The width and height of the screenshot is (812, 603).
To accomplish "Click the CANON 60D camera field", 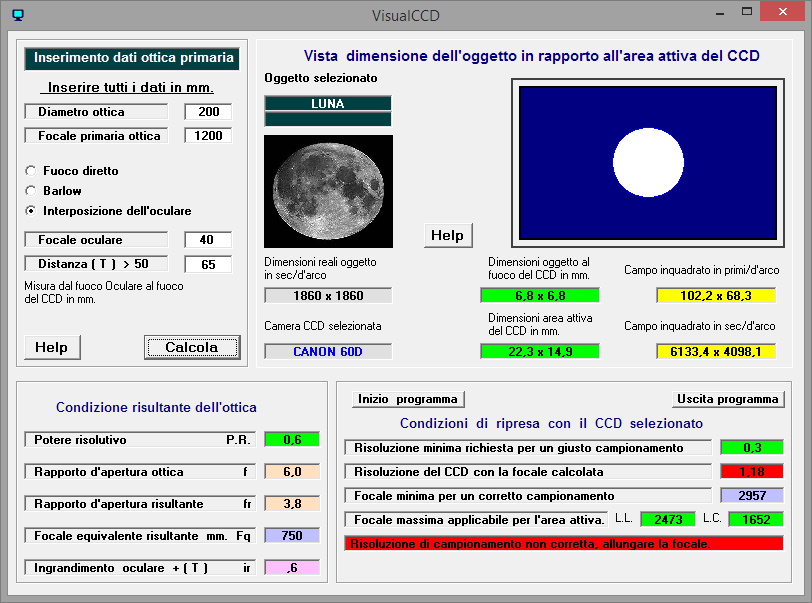I will pos(328,351).
